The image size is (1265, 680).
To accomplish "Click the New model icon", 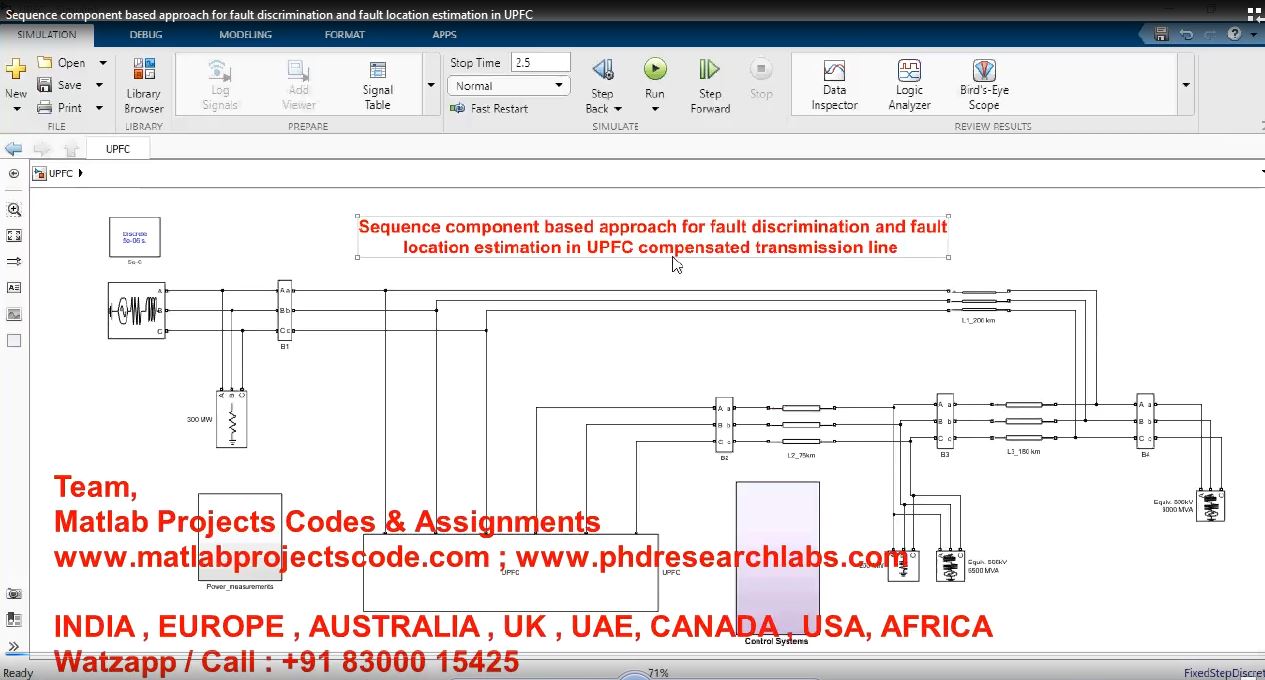I will (16, 70).
